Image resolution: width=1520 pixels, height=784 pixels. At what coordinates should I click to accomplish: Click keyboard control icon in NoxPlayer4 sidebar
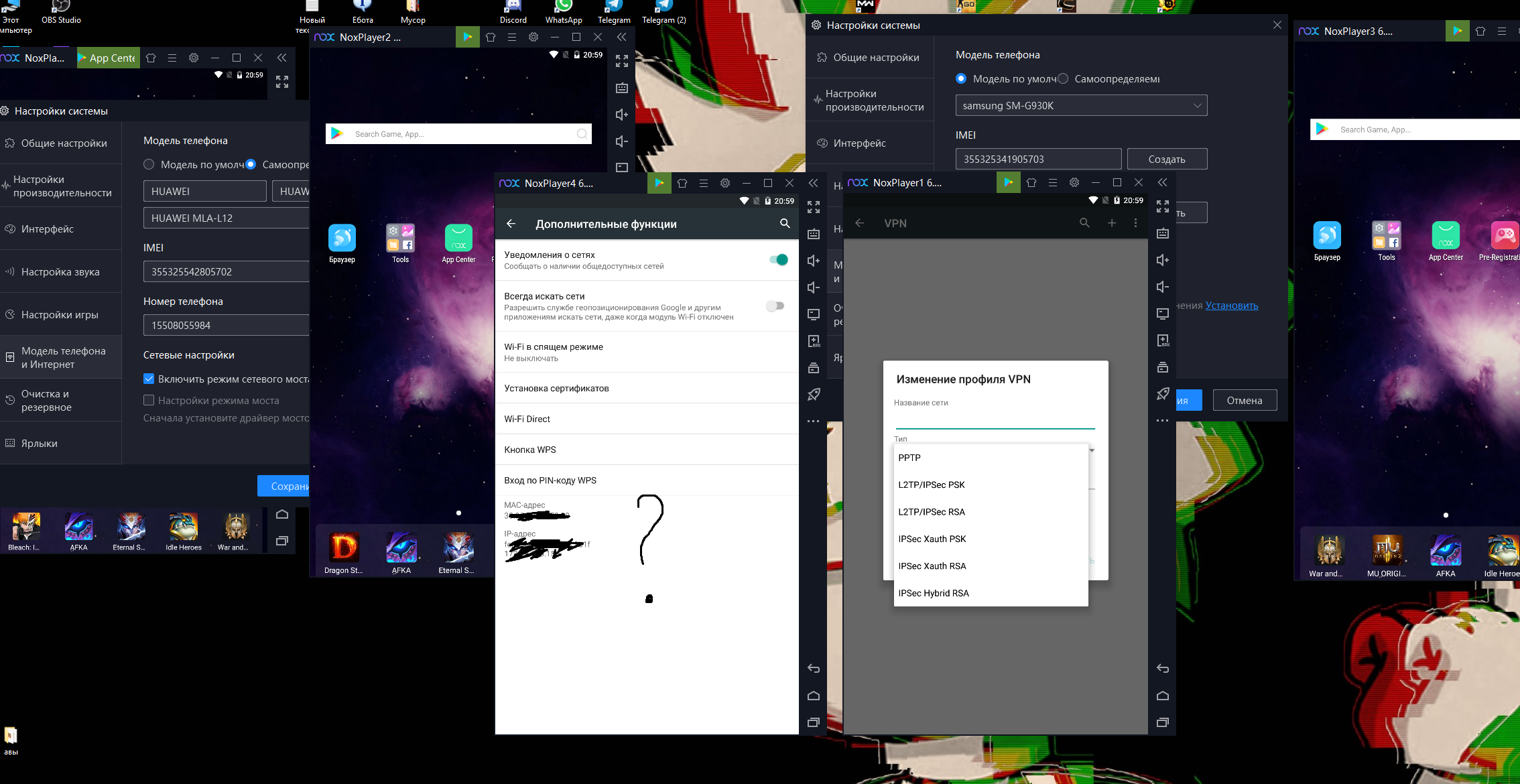tap(814, 234)
